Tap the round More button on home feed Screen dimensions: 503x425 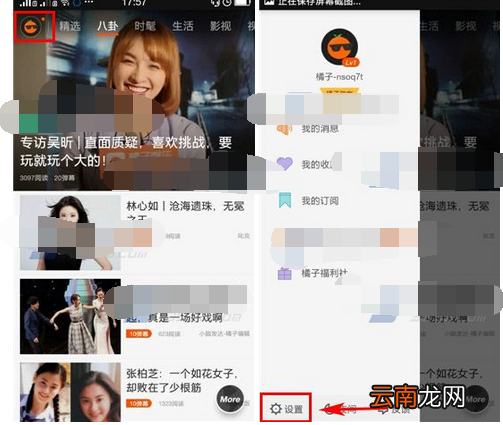tap(230, 399)
